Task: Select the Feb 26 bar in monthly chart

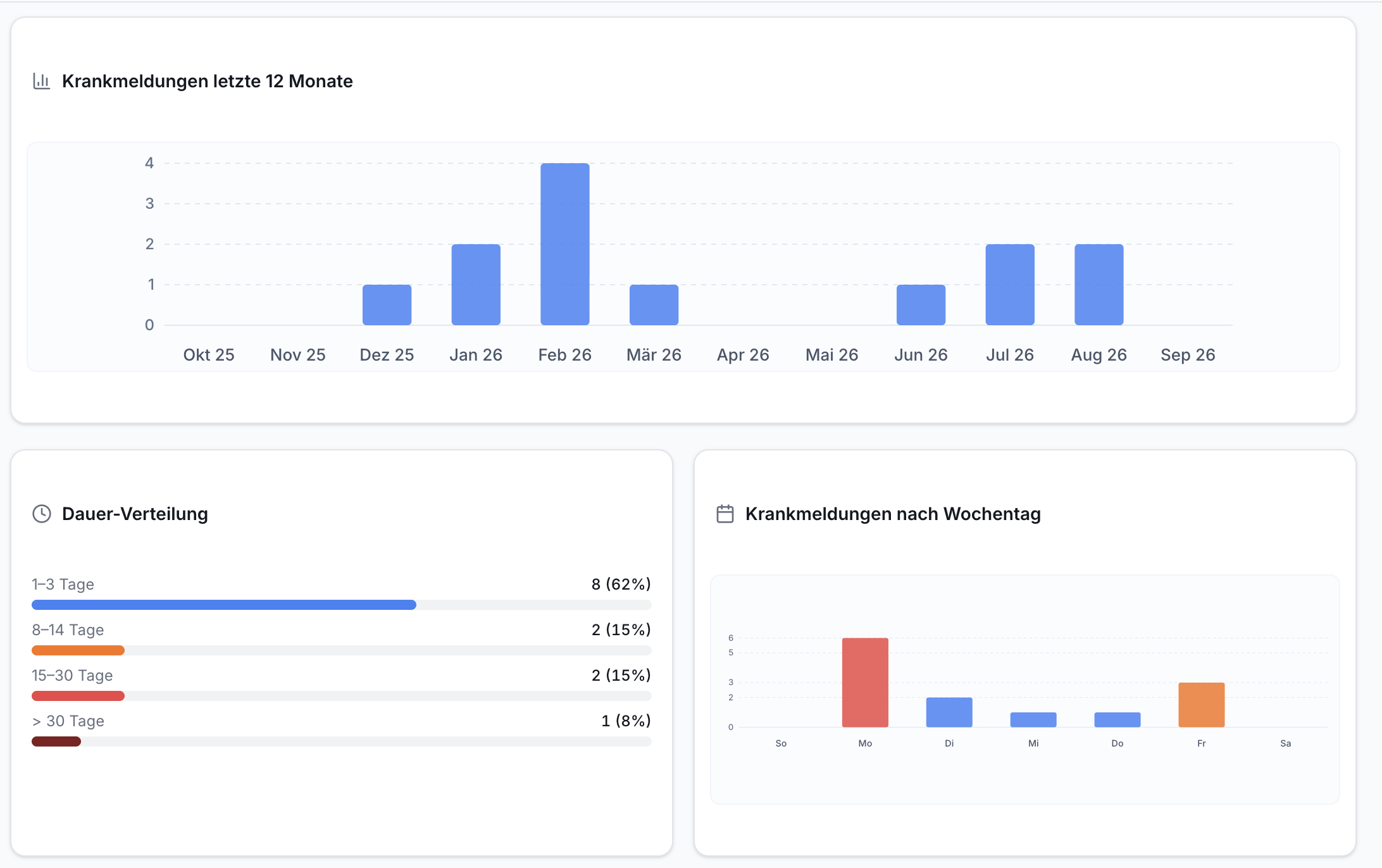Action: (x=565, y=244)
